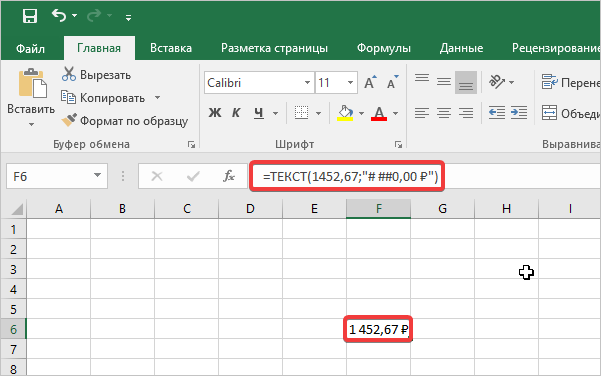This screenshot has height=376, width=601.
Task: Center cell text horizontally
Action: [x=444, y=113]
